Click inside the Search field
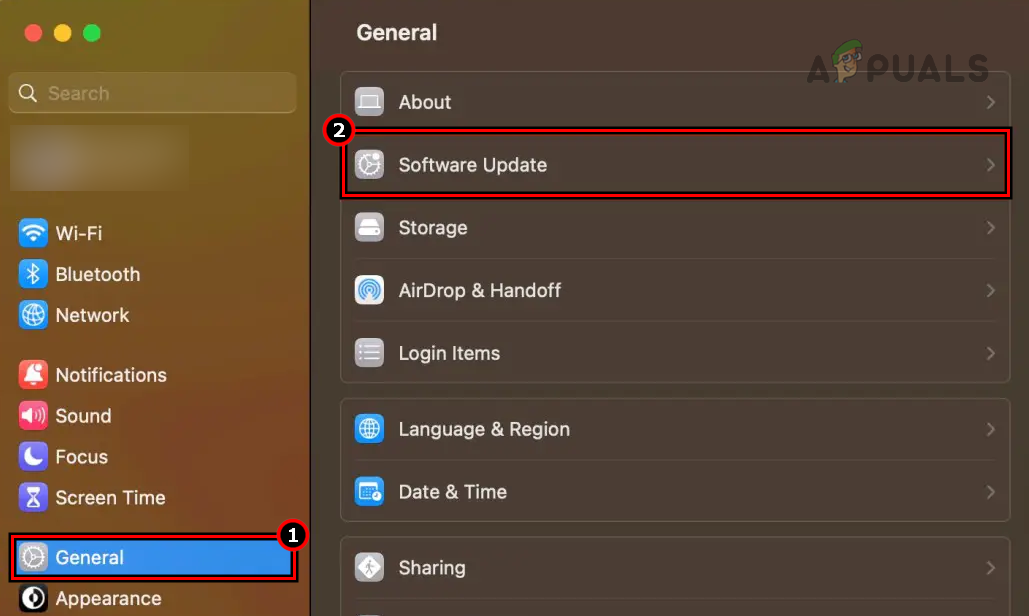Image resolution: width=1029 pixels, height=616 pixels. [151, 92]
